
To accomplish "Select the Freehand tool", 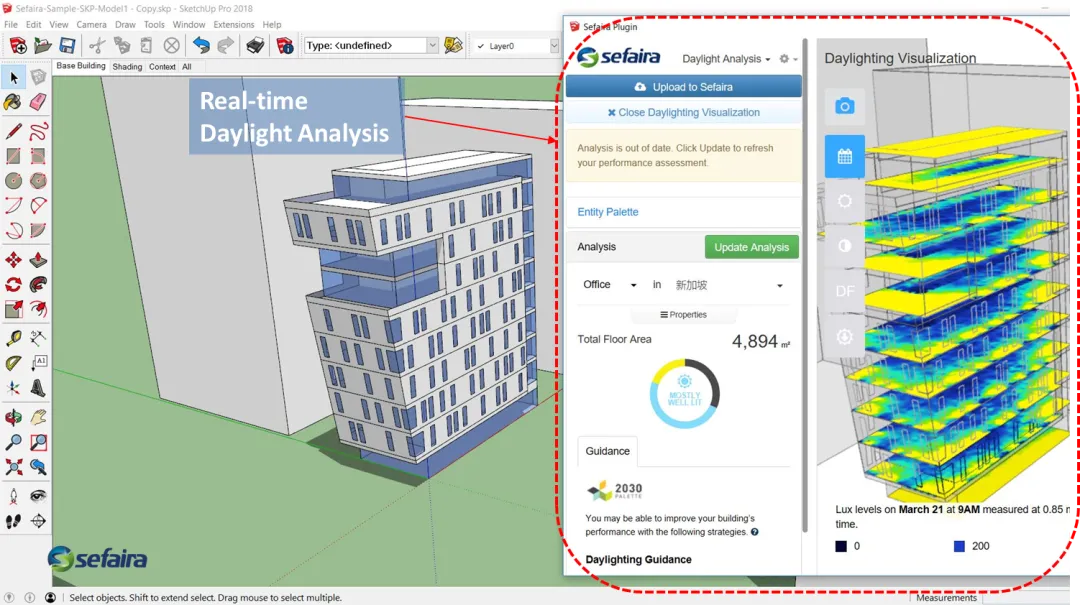I will [39, 131].
